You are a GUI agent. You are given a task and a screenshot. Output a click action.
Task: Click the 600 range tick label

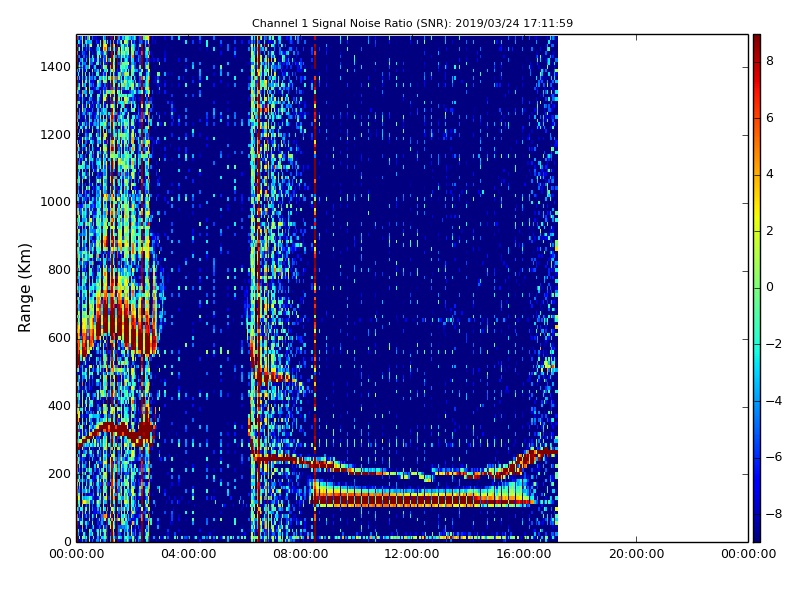pyautogui.click(x=59, y=338)
